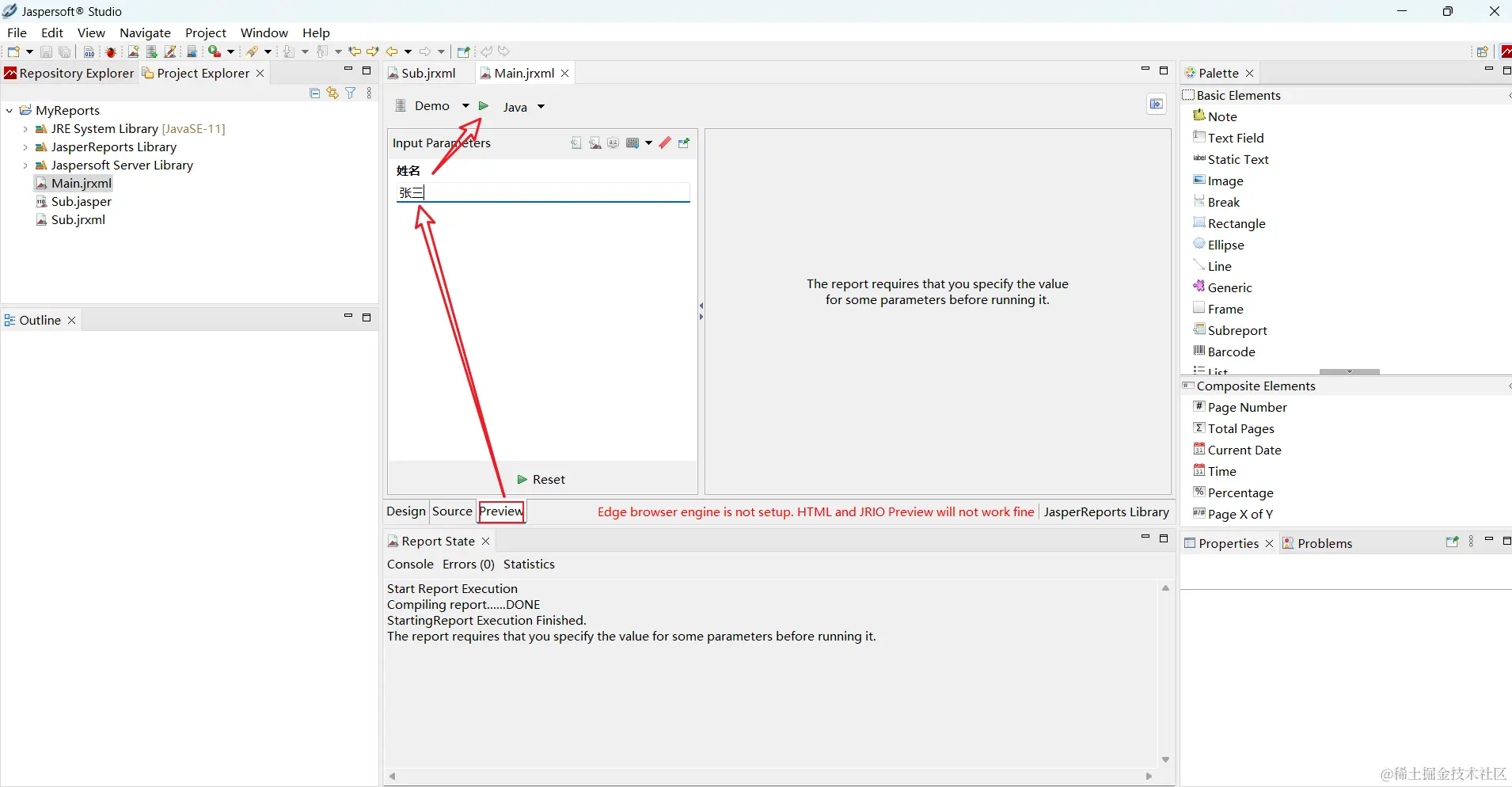Click the red eraser icon in Input Parameters
This screenshot has height=787, width=1512.
click(x=665, y=143)
